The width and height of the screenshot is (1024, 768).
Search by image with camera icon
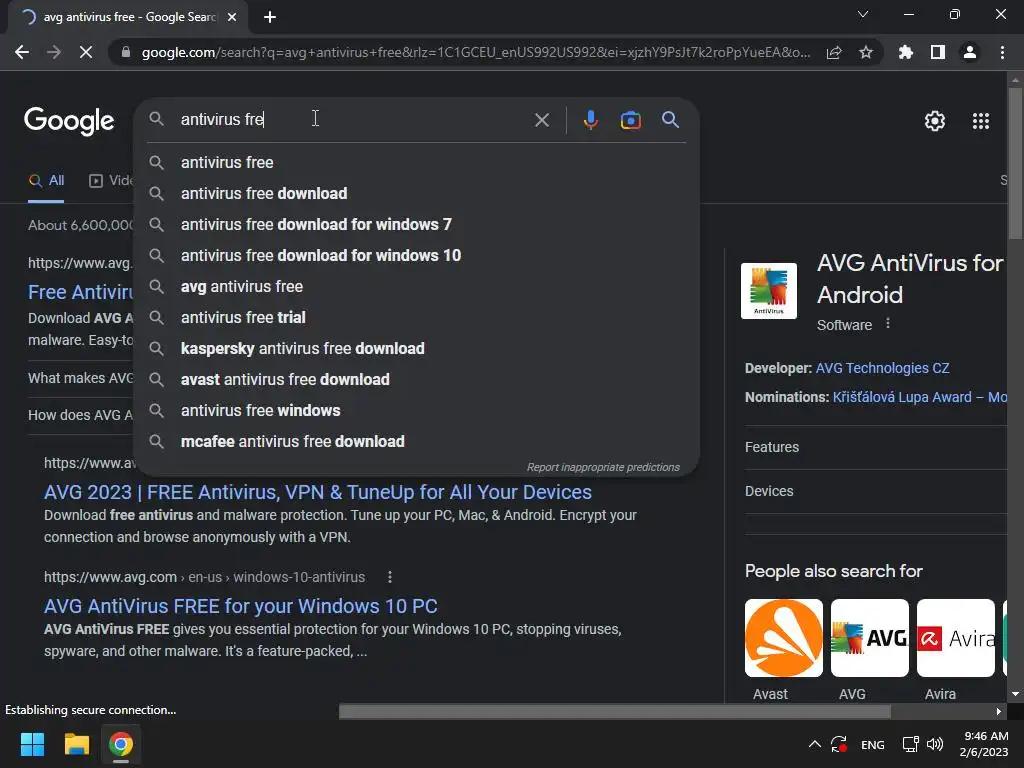[x=630, y=120]
